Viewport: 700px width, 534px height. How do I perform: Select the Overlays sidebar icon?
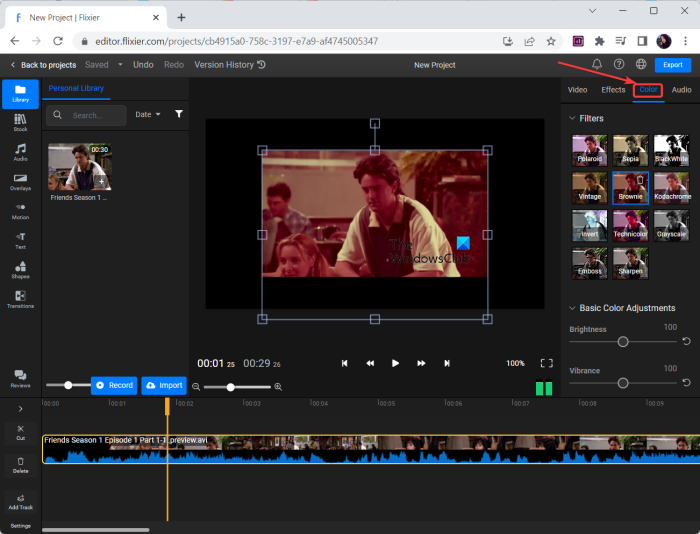click(x=20, y=181)
